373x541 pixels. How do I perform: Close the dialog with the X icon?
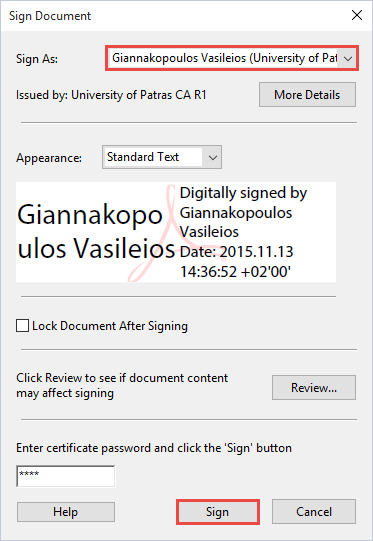(357, 15)
